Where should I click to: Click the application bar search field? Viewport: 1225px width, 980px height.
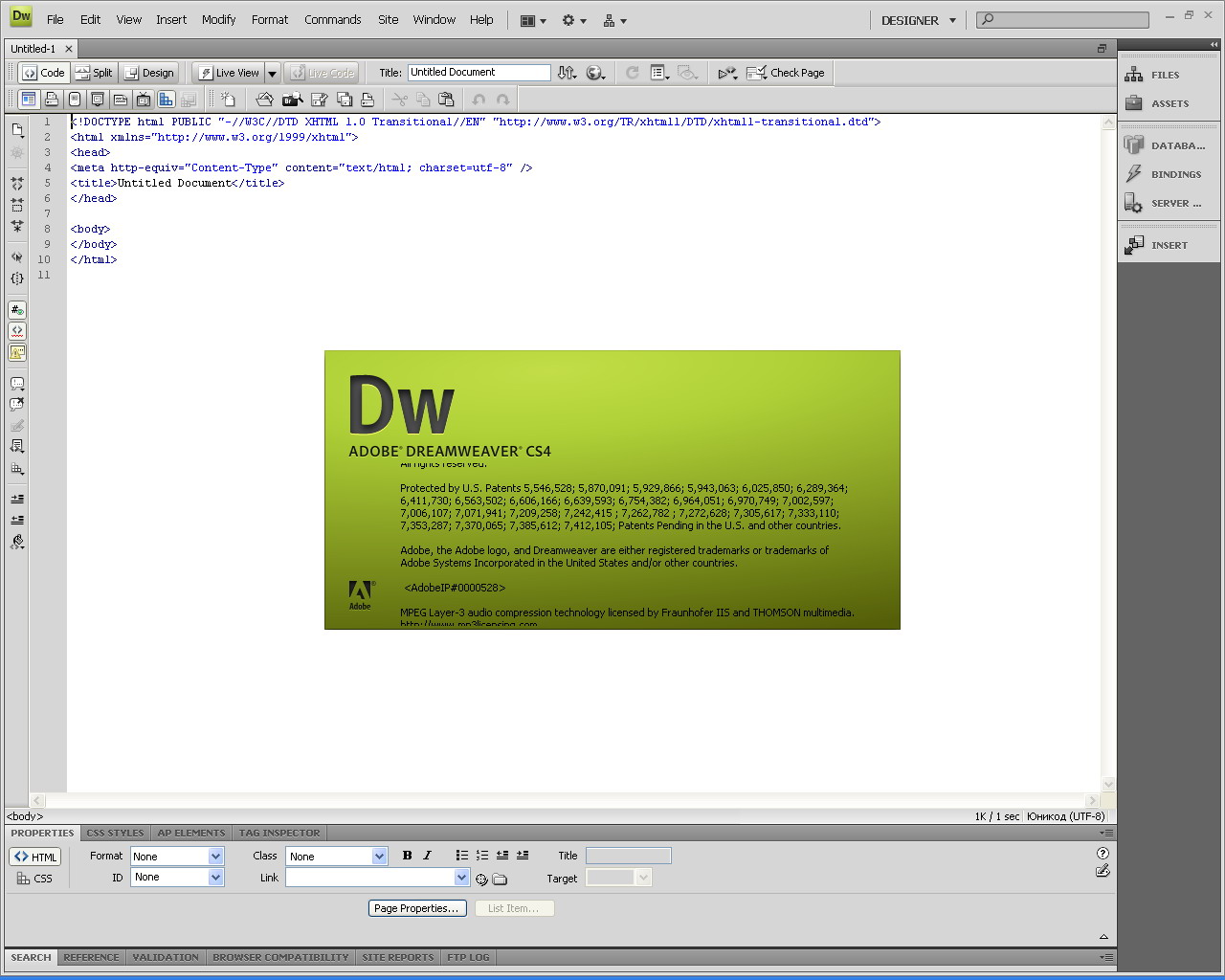1063,19
